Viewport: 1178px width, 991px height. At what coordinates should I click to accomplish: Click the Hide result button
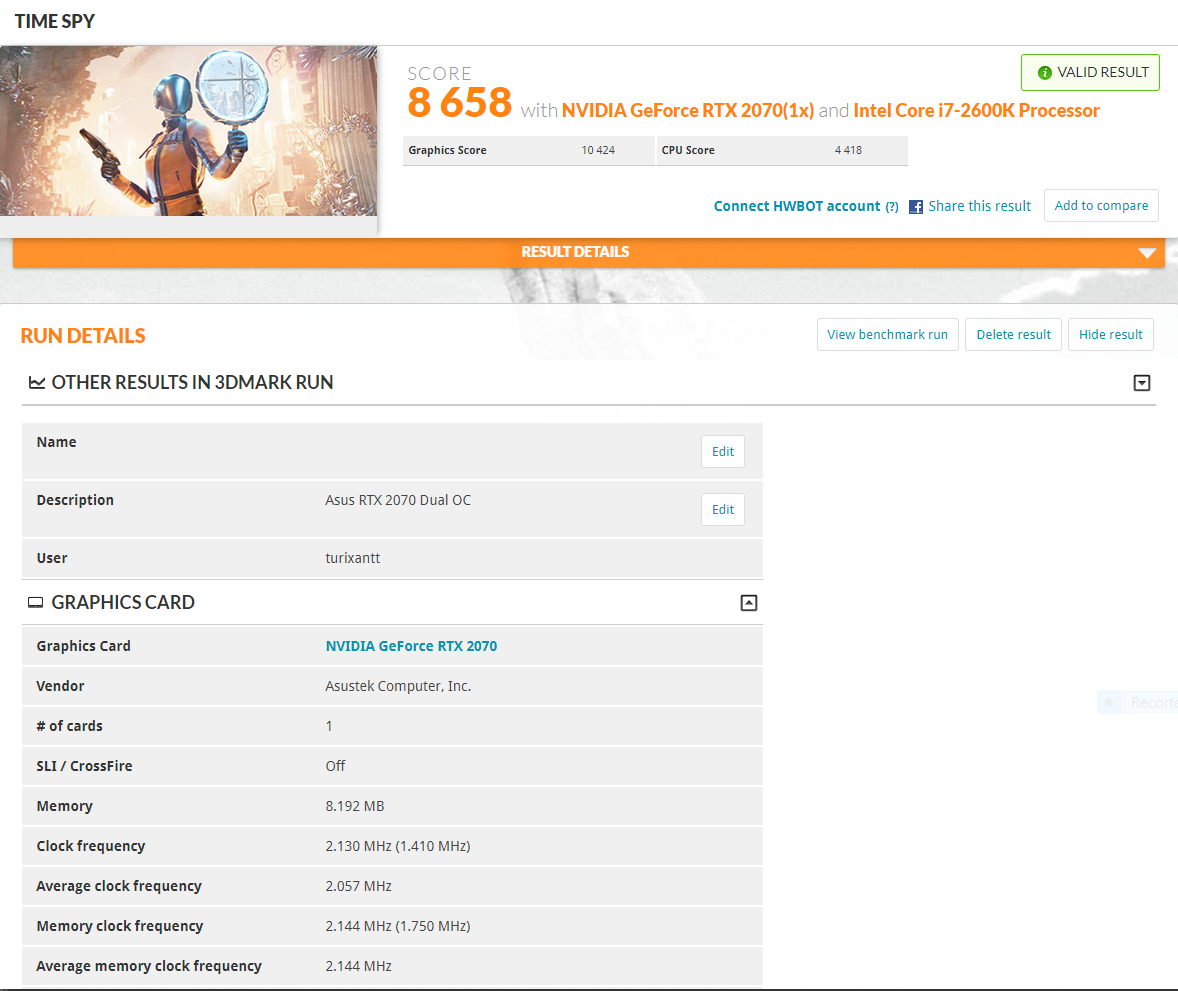pos(1110,335)
